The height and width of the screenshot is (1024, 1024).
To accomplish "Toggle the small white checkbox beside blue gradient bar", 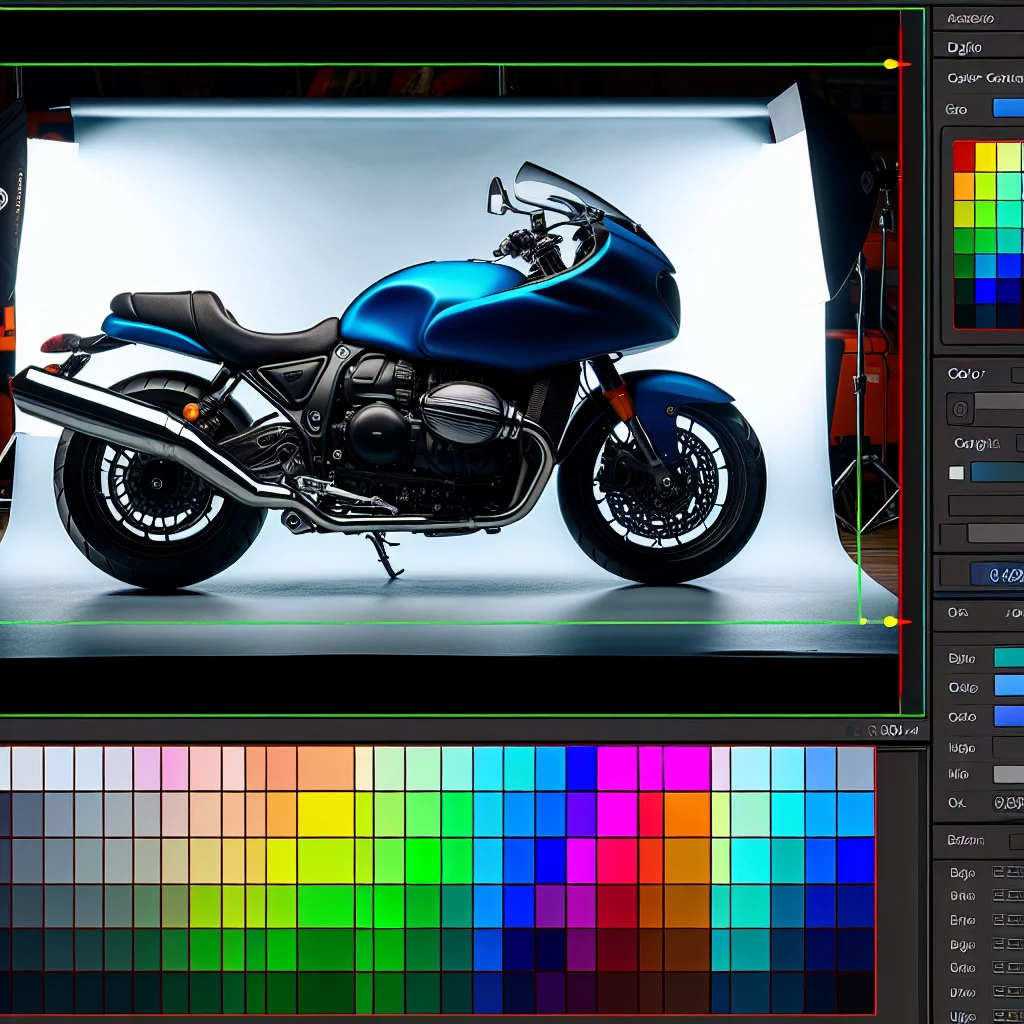I will 956,473.
